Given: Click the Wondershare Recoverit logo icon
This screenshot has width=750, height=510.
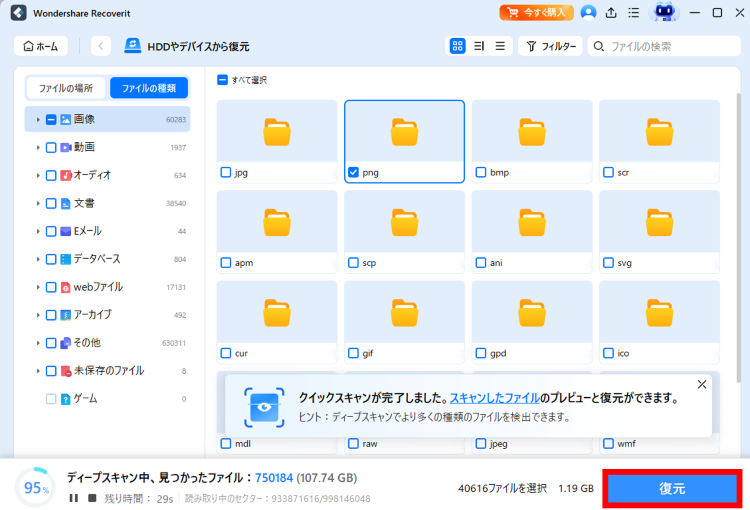Looking at the screenshot, I should point(19,13).
